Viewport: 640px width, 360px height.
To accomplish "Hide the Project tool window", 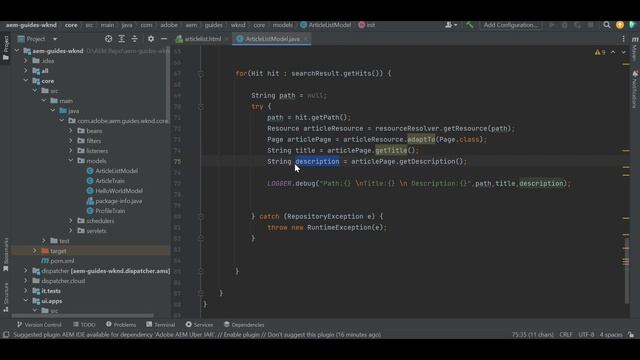I will [x=164, y=39].
